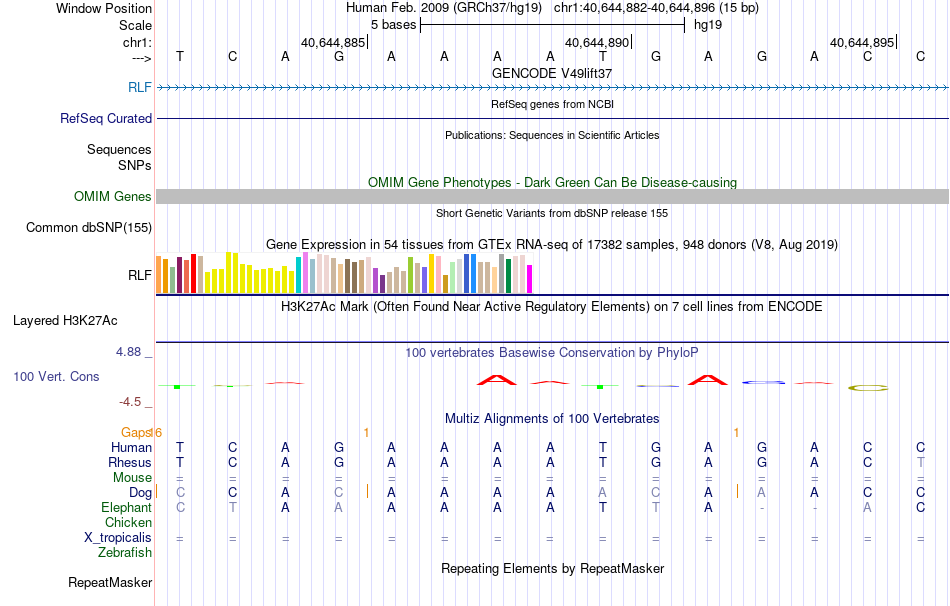The width and height of the screenshot is (950, 606).
Task: Click the olive-colored C PhyloP glyph
Action: tap(868, 388)
